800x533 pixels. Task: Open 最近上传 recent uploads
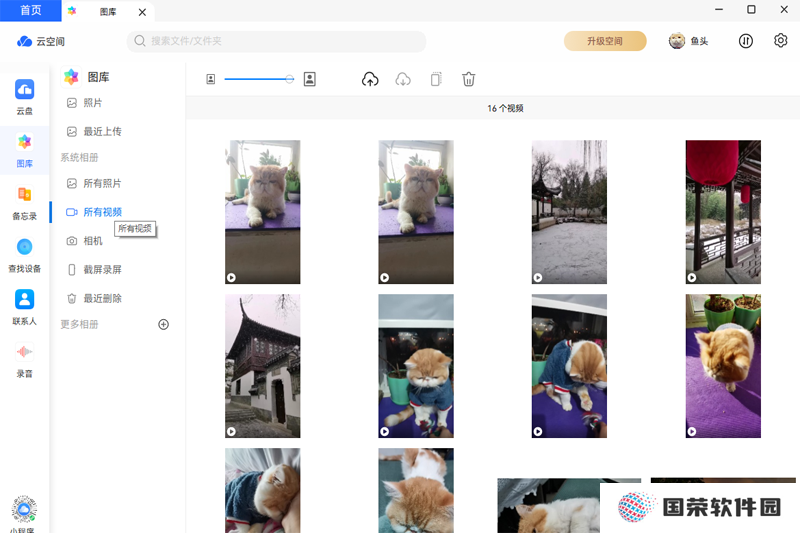(95, 132)
